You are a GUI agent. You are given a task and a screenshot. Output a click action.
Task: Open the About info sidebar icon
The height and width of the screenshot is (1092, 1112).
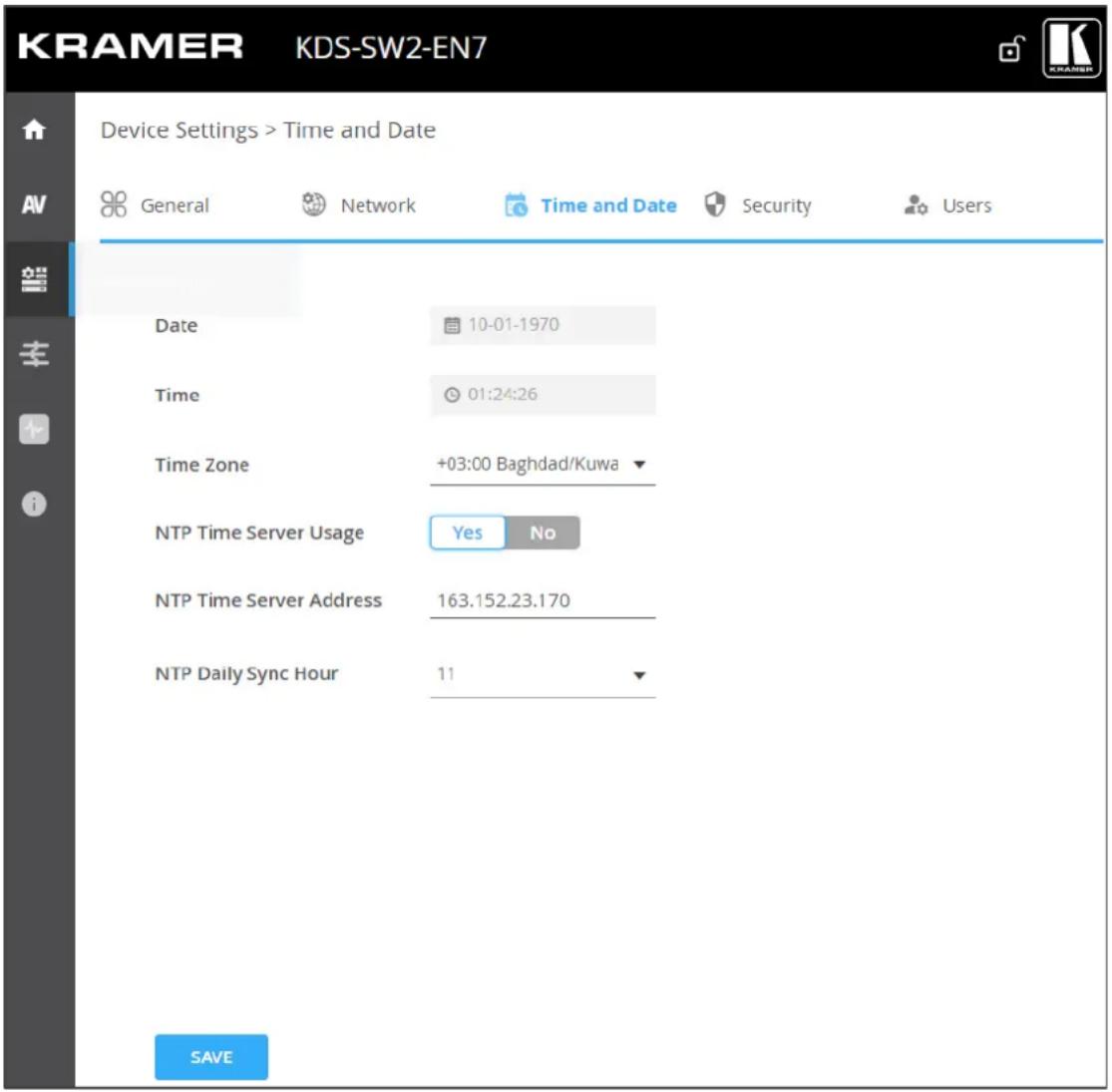(x=34, y=505)
